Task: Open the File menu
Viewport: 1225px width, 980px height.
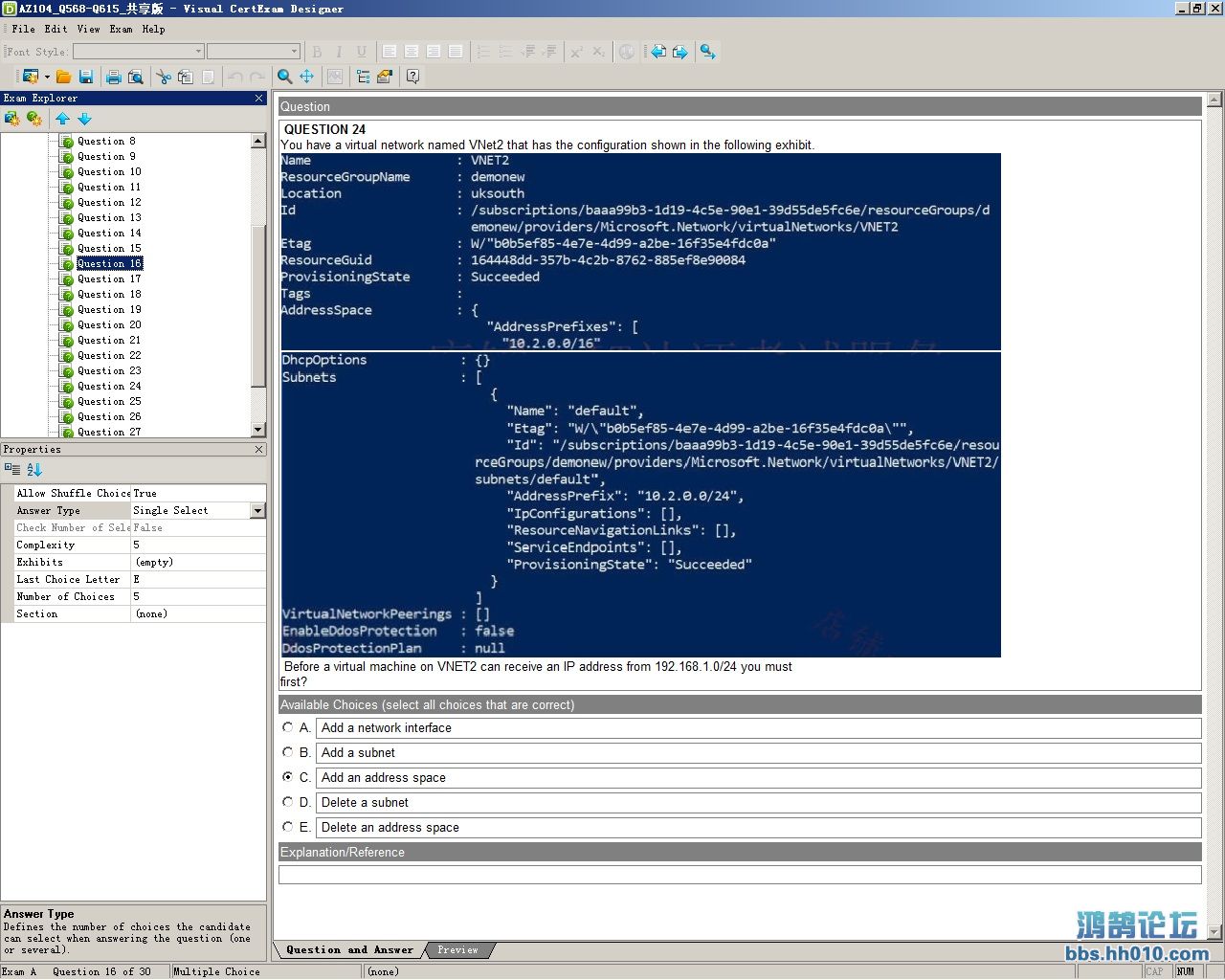Action: click(23, 29)
